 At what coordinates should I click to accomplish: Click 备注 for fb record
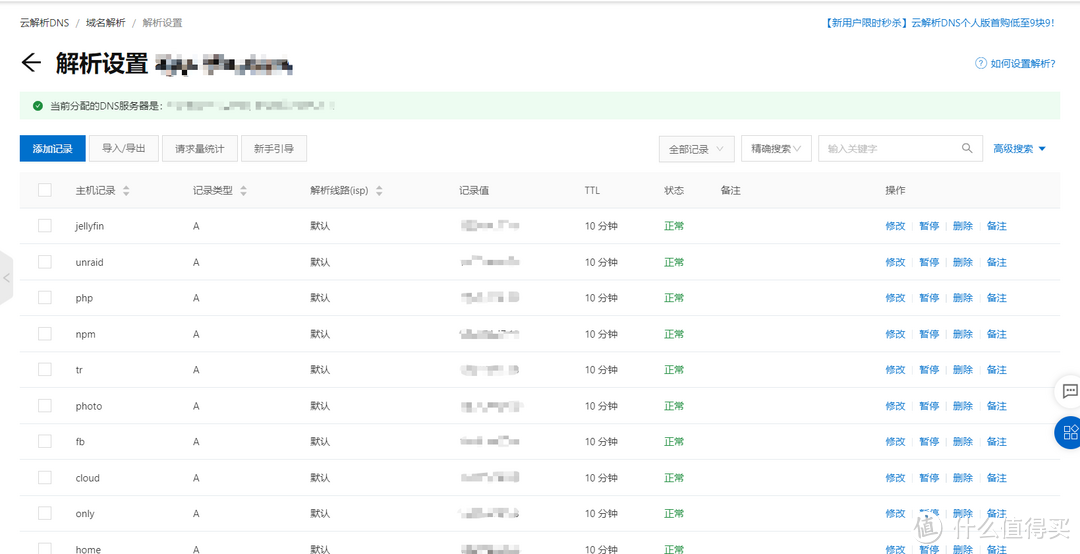997,441
